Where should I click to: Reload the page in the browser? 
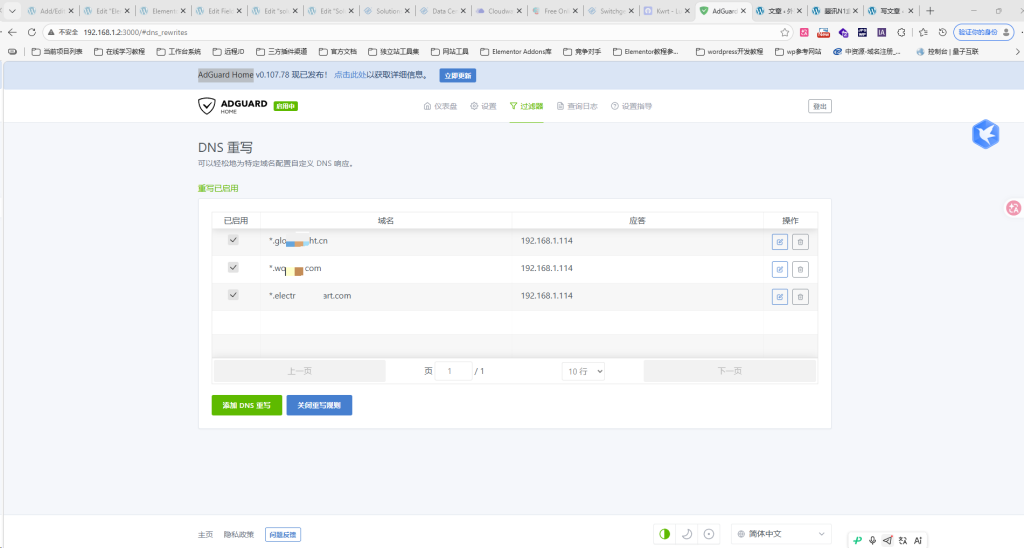click(x=31, y=32)
